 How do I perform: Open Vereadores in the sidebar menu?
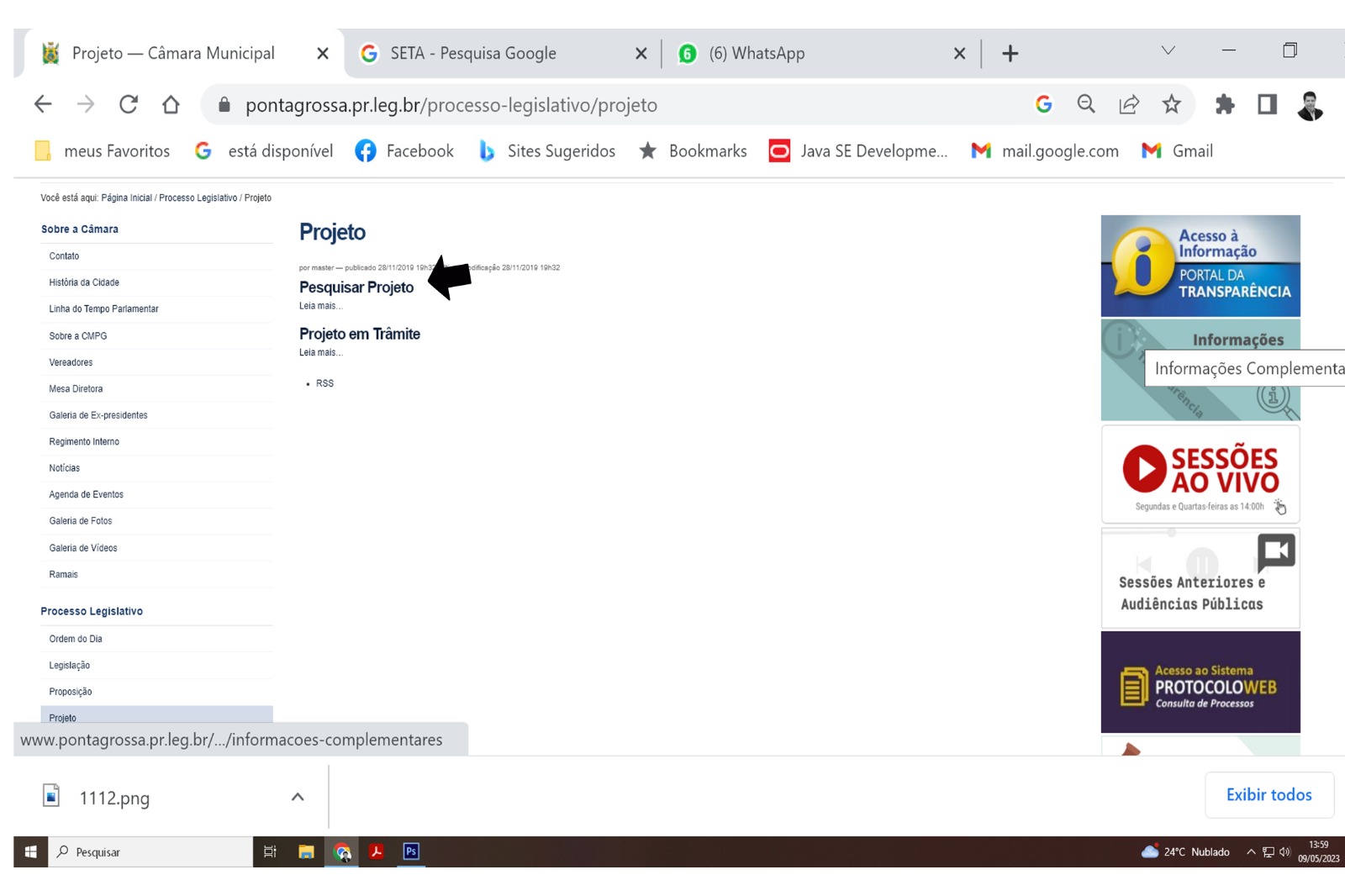pos(71,362)
